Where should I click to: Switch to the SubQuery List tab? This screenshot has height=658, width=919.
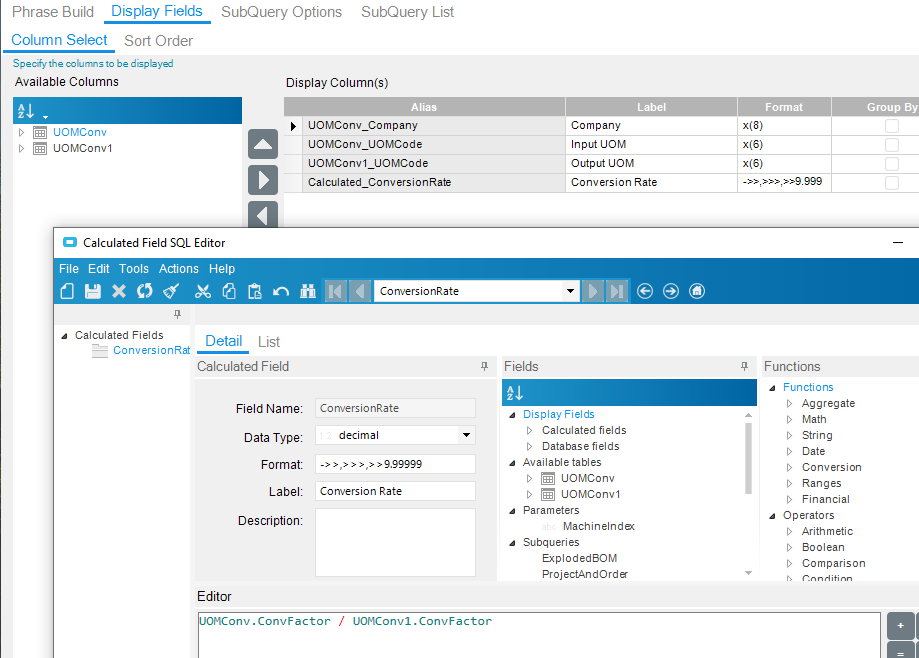tap(407, 12)
